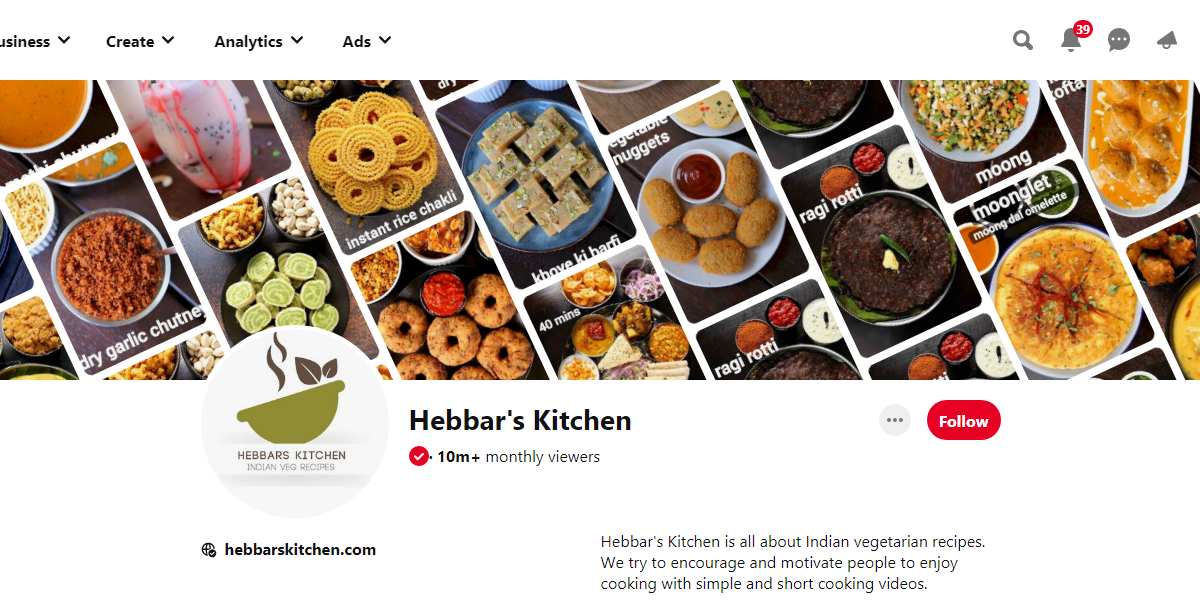
Task: Click the 10m+ monthly viewers text
Action: click(x=518, y=457)
